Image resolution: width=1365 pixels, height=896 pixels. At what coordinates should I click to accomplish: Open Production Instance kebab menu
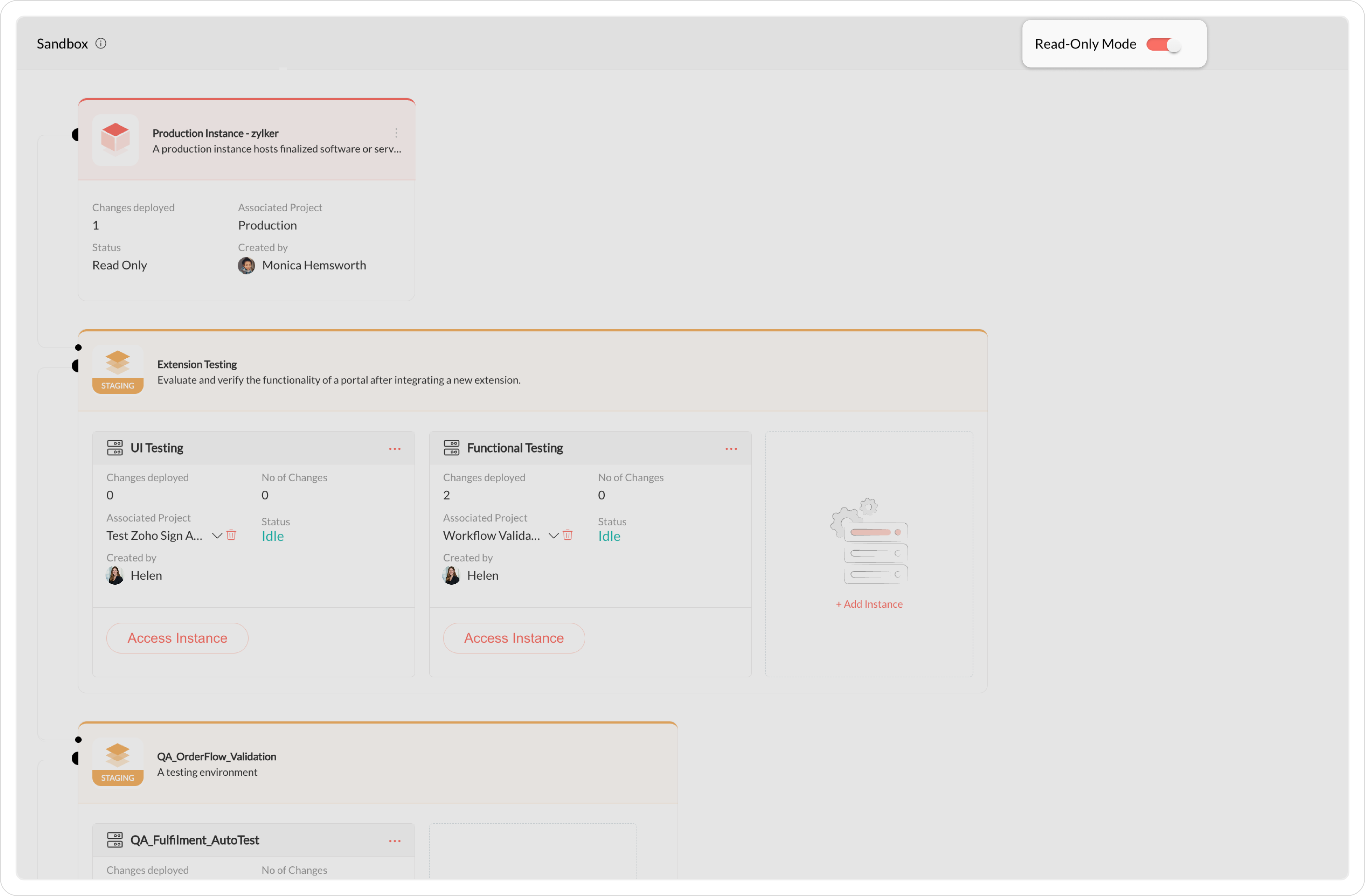[396, 133]
